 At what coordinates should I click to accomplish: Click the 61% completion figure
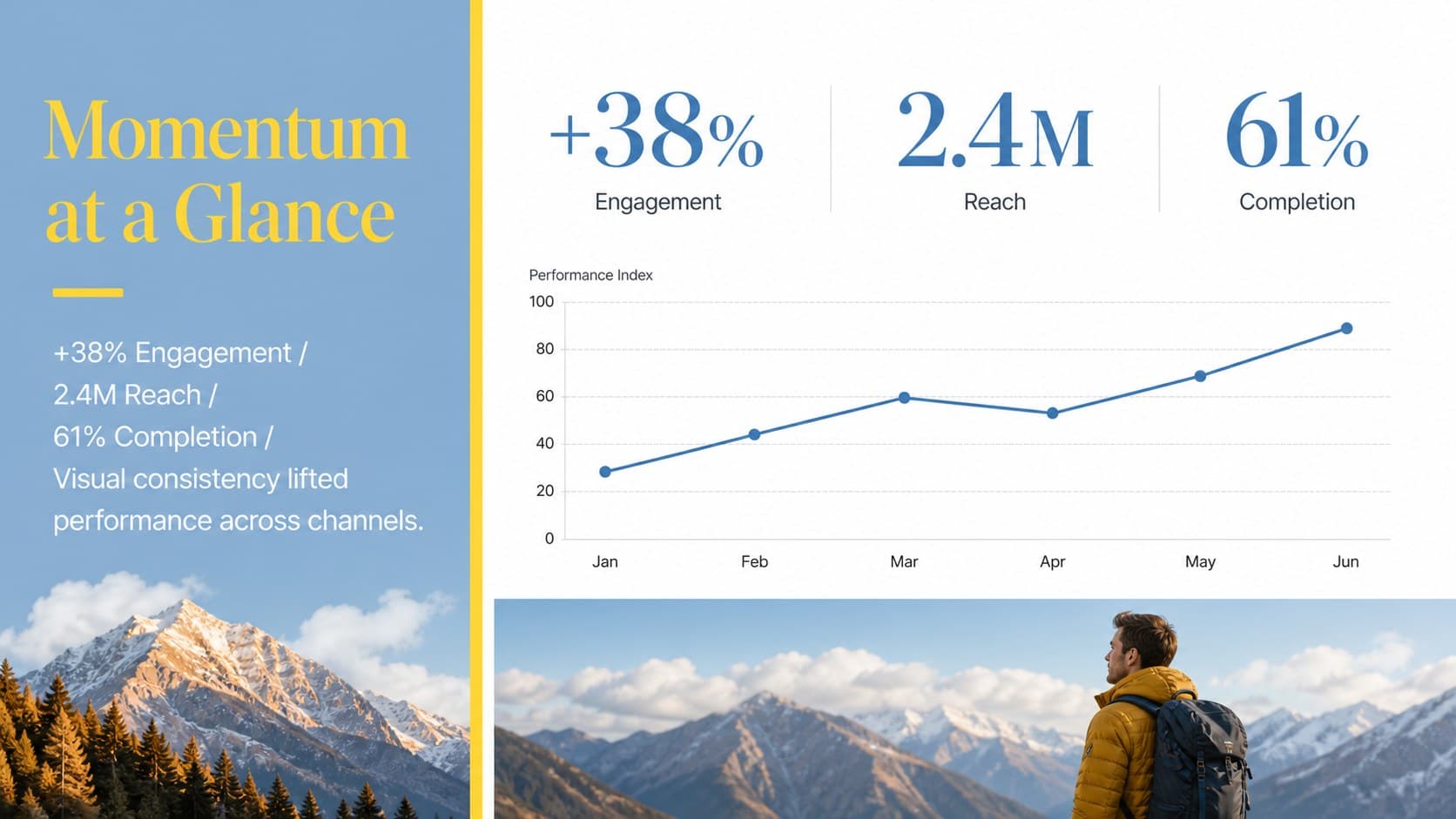pyautogui.click(x=1297, y=131)
